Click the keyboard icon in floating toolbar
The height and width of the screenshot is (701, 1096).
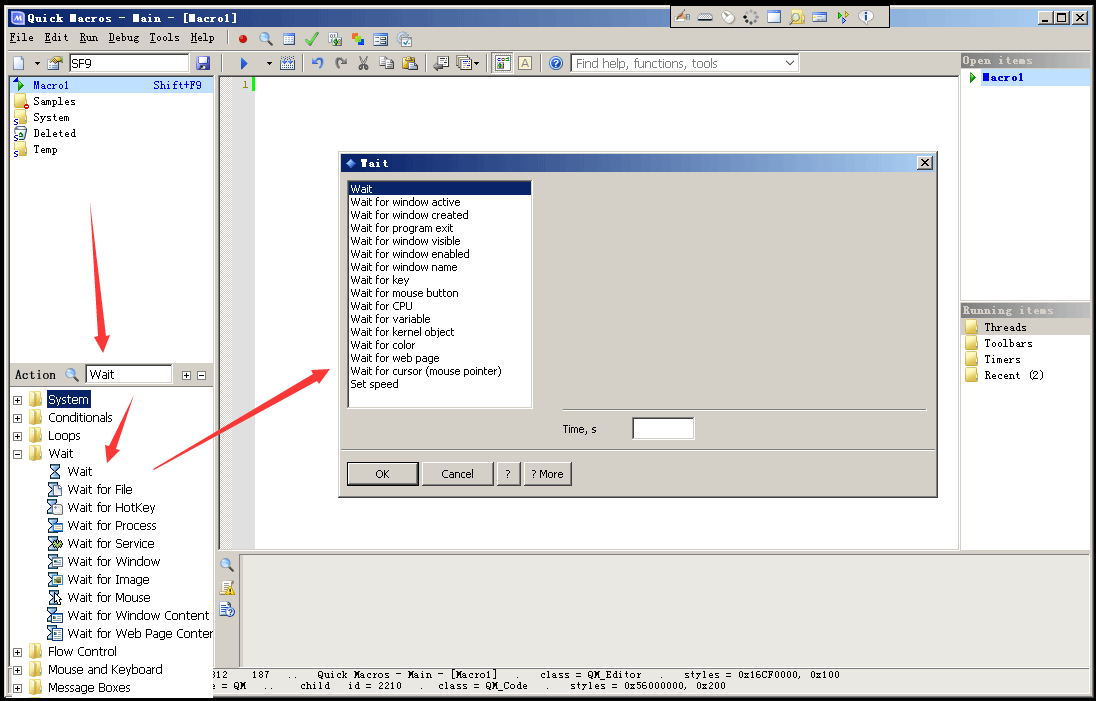(x=705, y=17)
